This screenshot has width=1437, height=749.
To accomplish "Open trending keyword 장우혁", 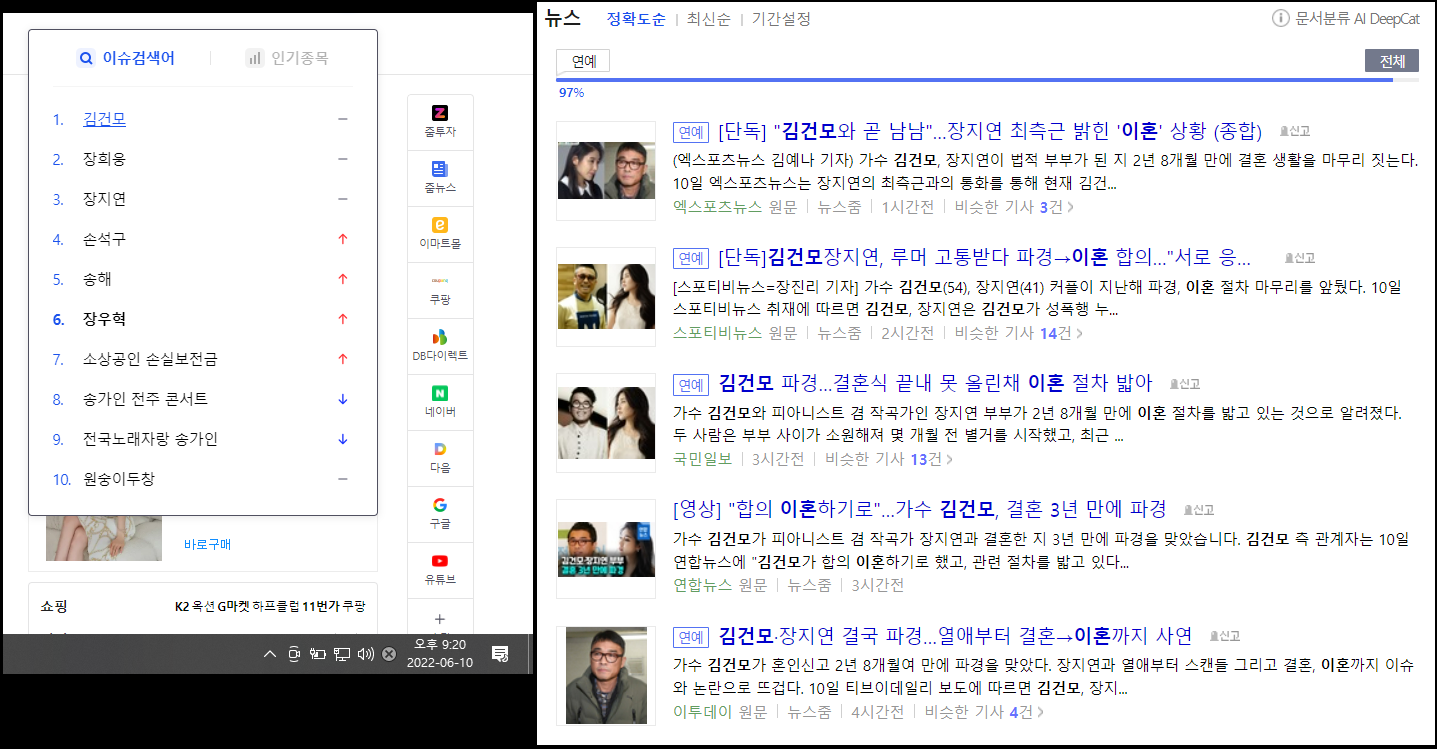I will 104,319.
